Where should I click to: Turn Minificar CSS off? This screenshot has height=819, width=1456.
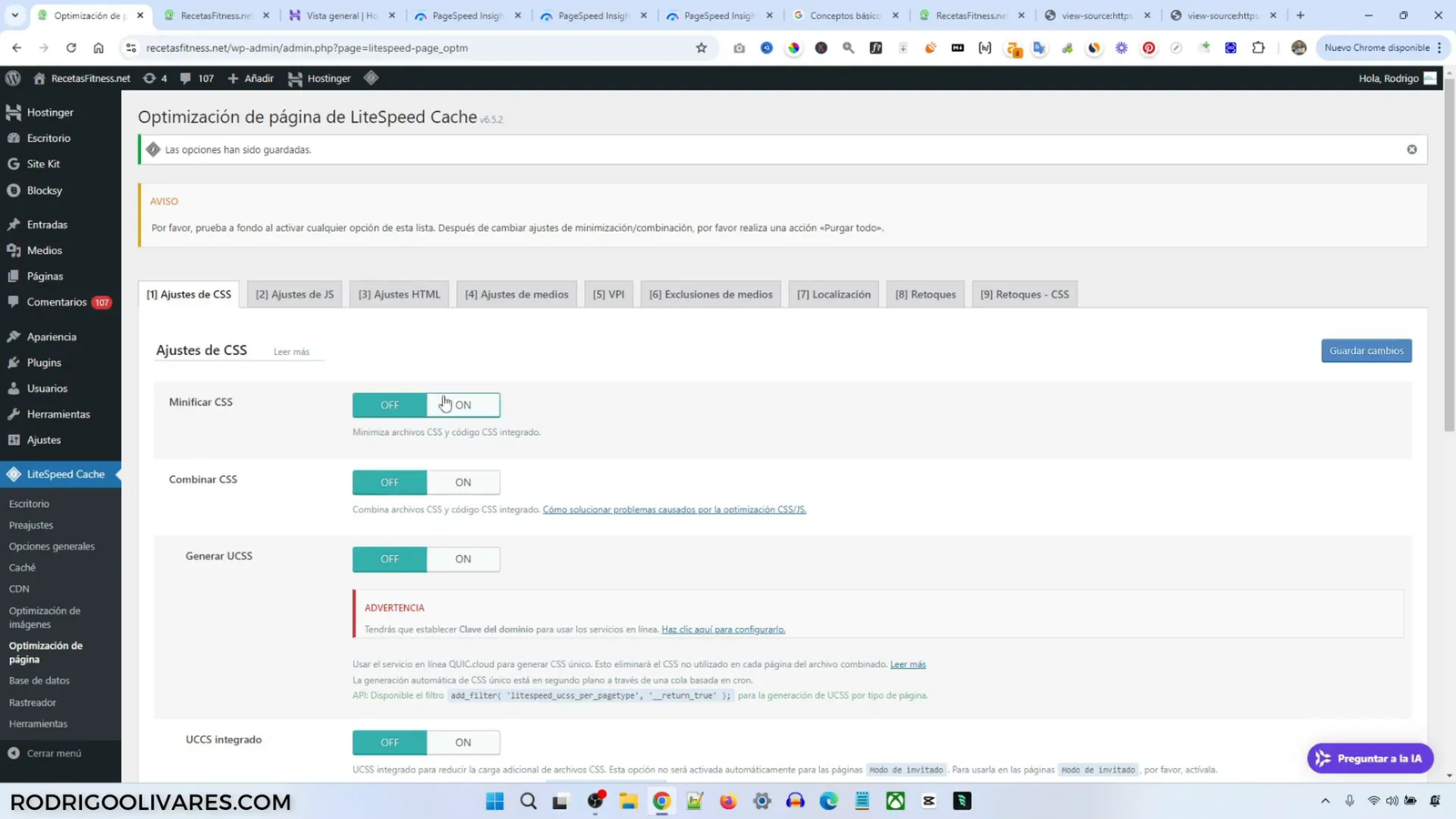pos(389,404)
